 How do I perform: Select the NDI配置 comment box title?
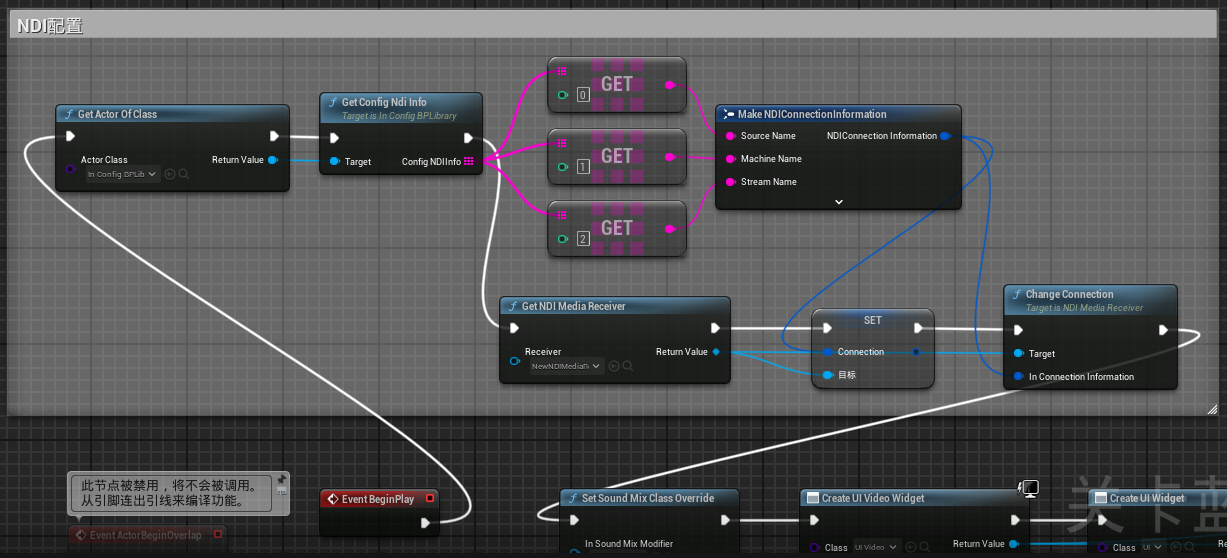(50, 26)
